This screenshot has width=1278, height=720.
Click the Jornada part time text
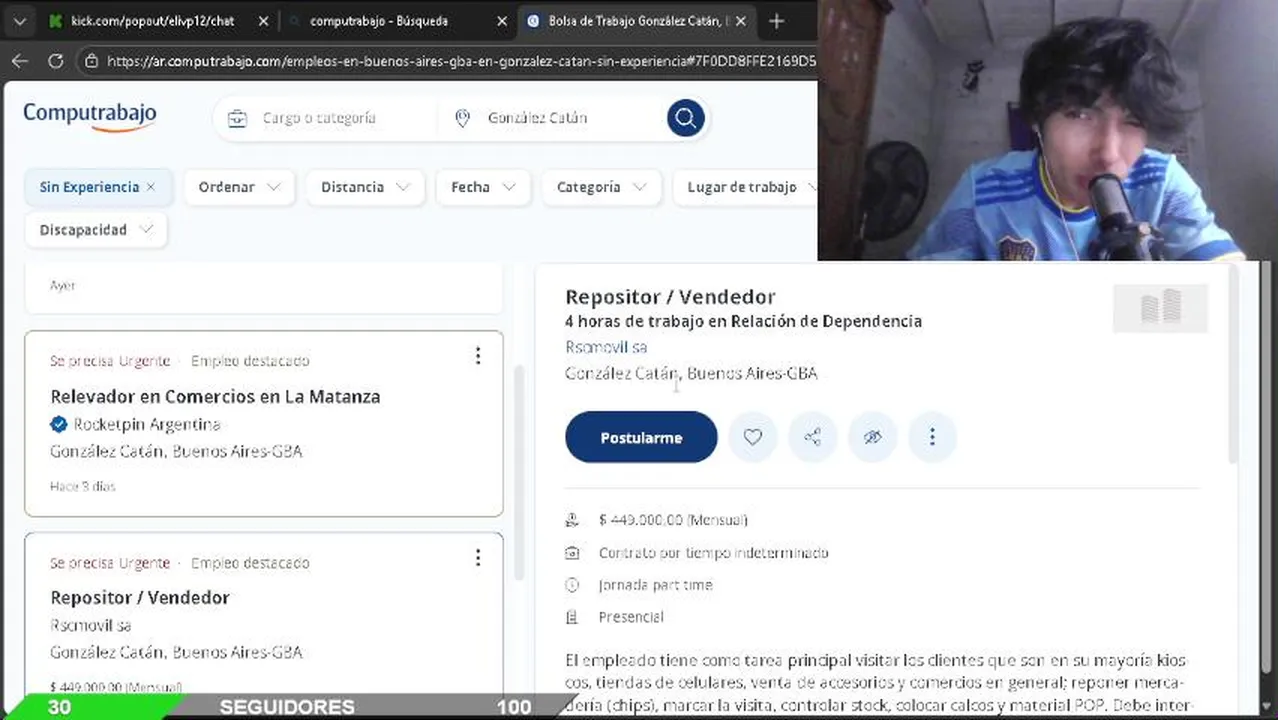[655, 585]
